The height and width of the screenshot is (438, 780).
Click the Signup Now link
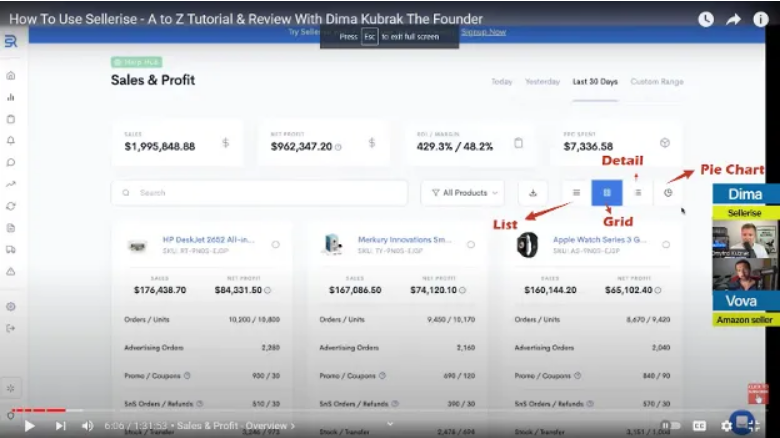483,32
